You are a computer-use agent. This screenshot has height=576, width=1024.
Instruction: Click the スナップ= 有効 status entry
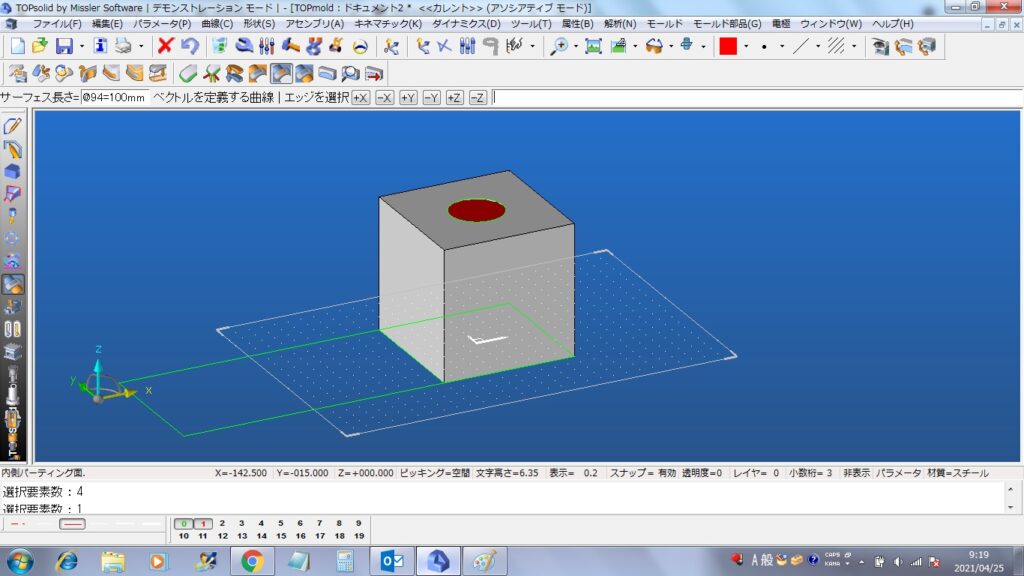(x=642, y=473)
